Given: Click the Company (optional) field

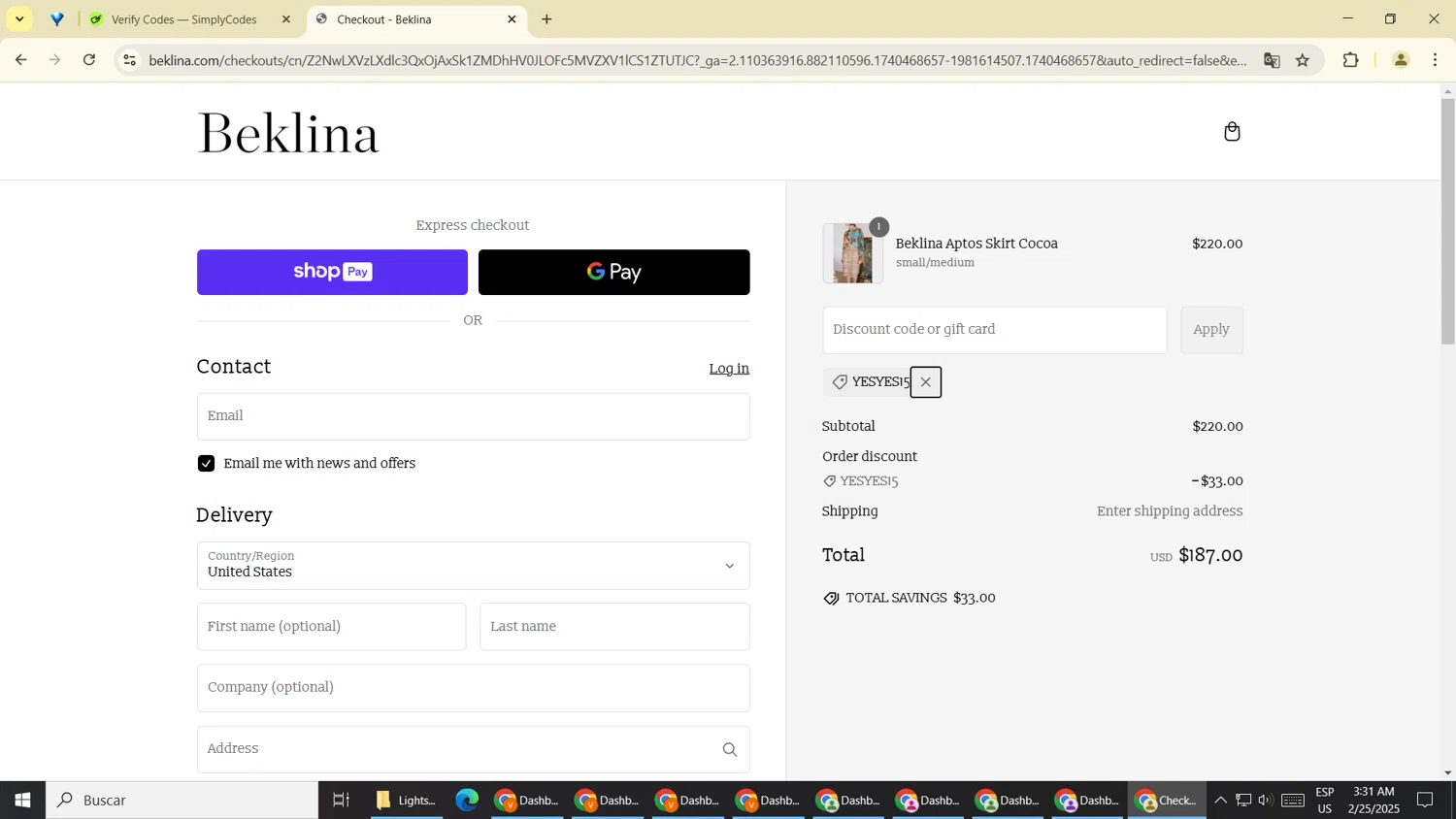Looking at the screenshot, I should tap(473, 688).
